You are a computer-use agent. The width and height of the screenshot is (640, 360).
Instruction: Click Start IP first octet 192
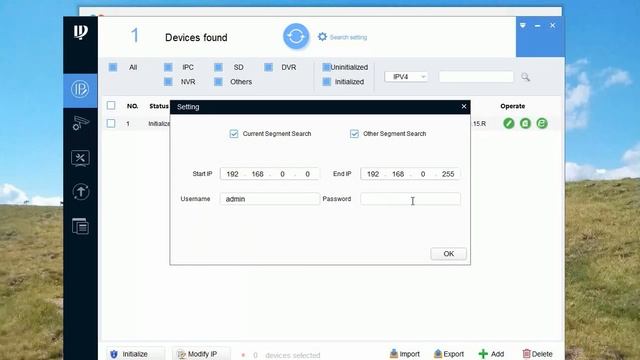click(x=232, y=174)
